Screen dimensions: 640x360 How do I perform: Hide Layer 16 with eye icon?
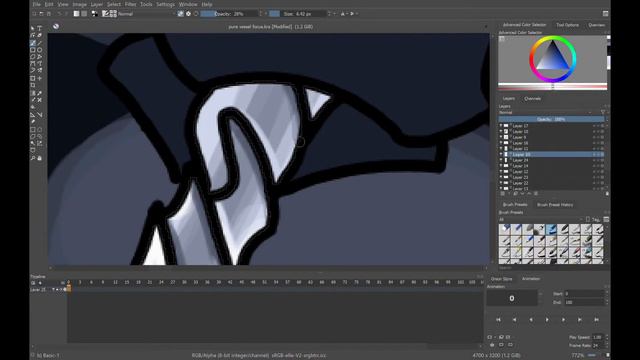tap(501, 143)
